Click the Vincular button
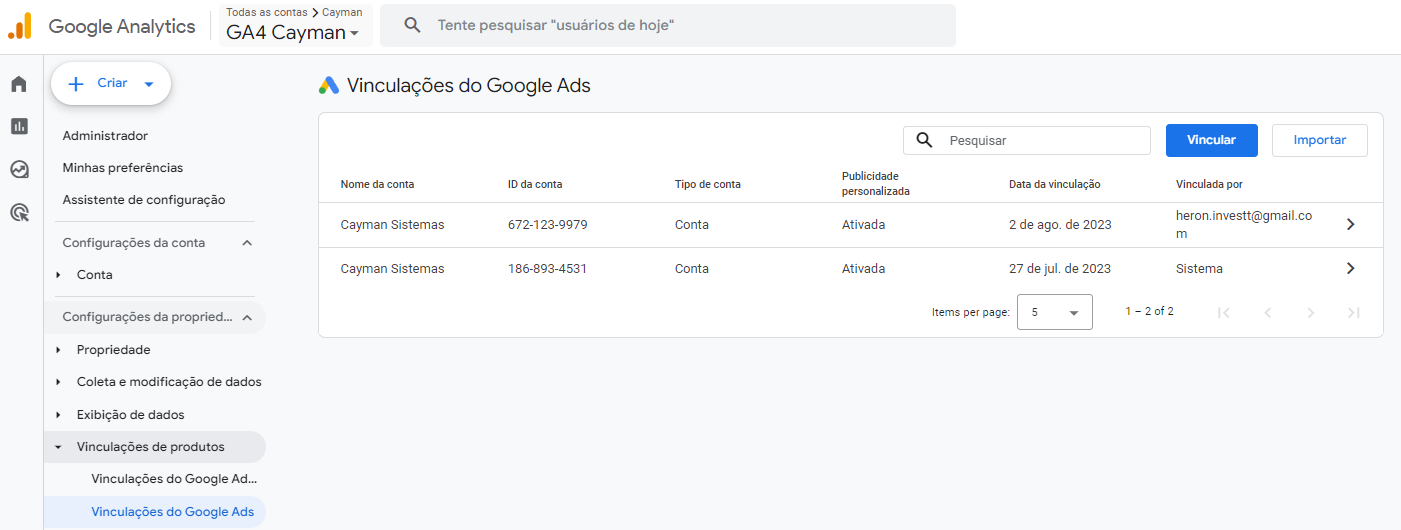 pyautogui.click(x=1212, y=140)
